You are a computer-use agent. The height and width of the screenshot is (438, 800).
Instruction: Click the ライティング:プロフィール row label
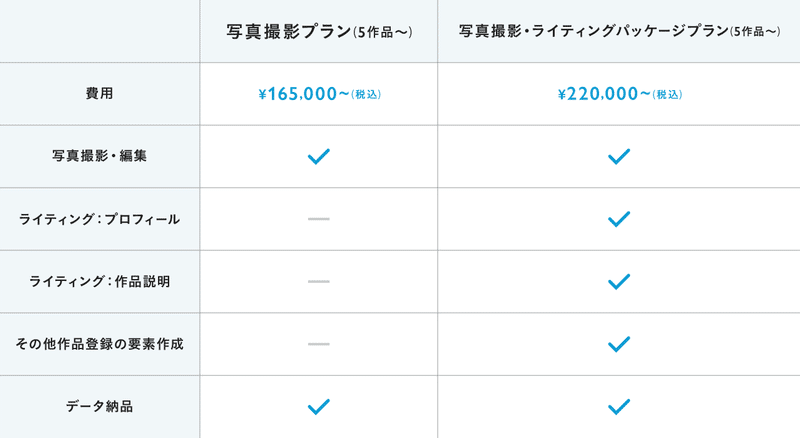[99, 219]
